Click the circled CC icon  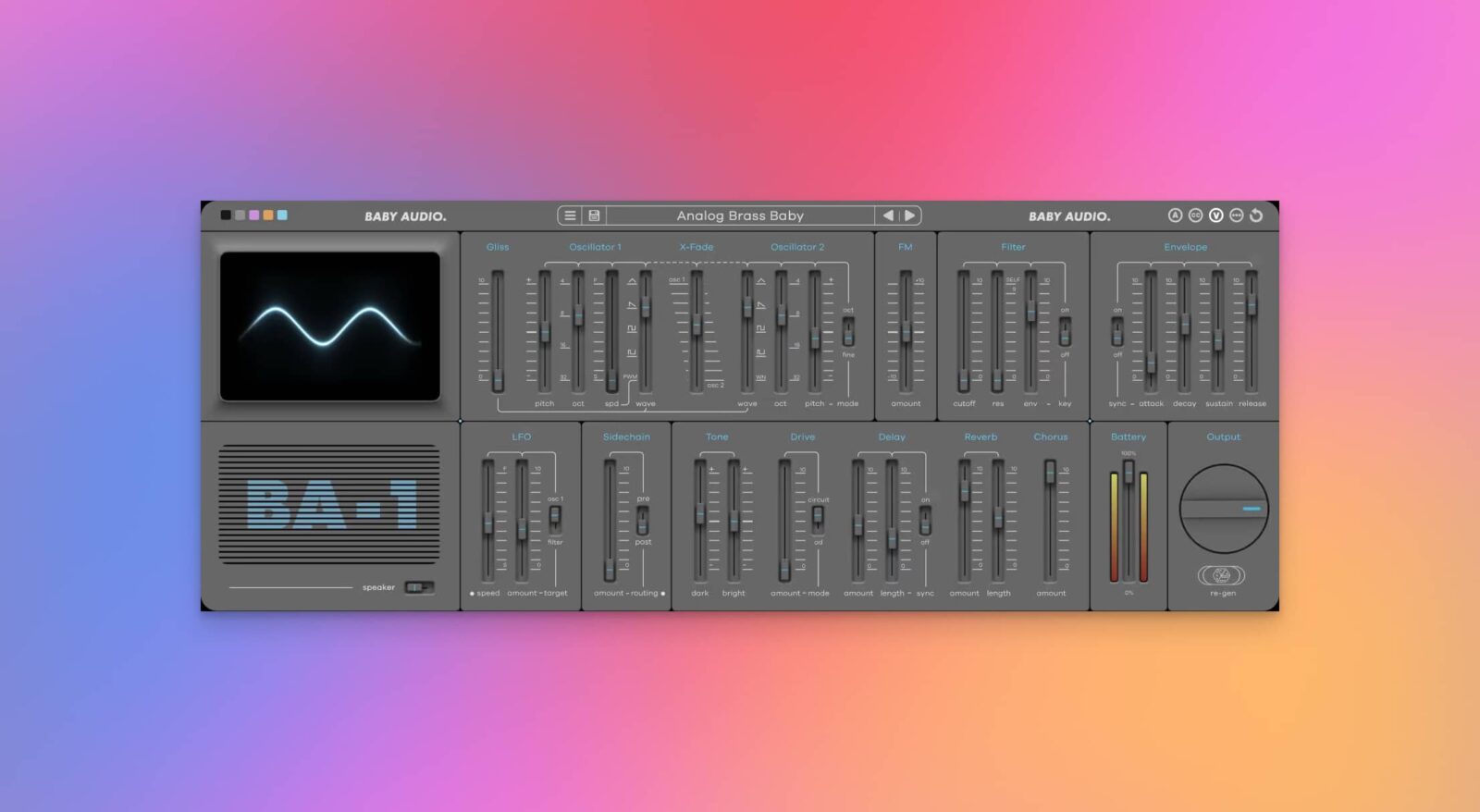(x=1195, y=215)
